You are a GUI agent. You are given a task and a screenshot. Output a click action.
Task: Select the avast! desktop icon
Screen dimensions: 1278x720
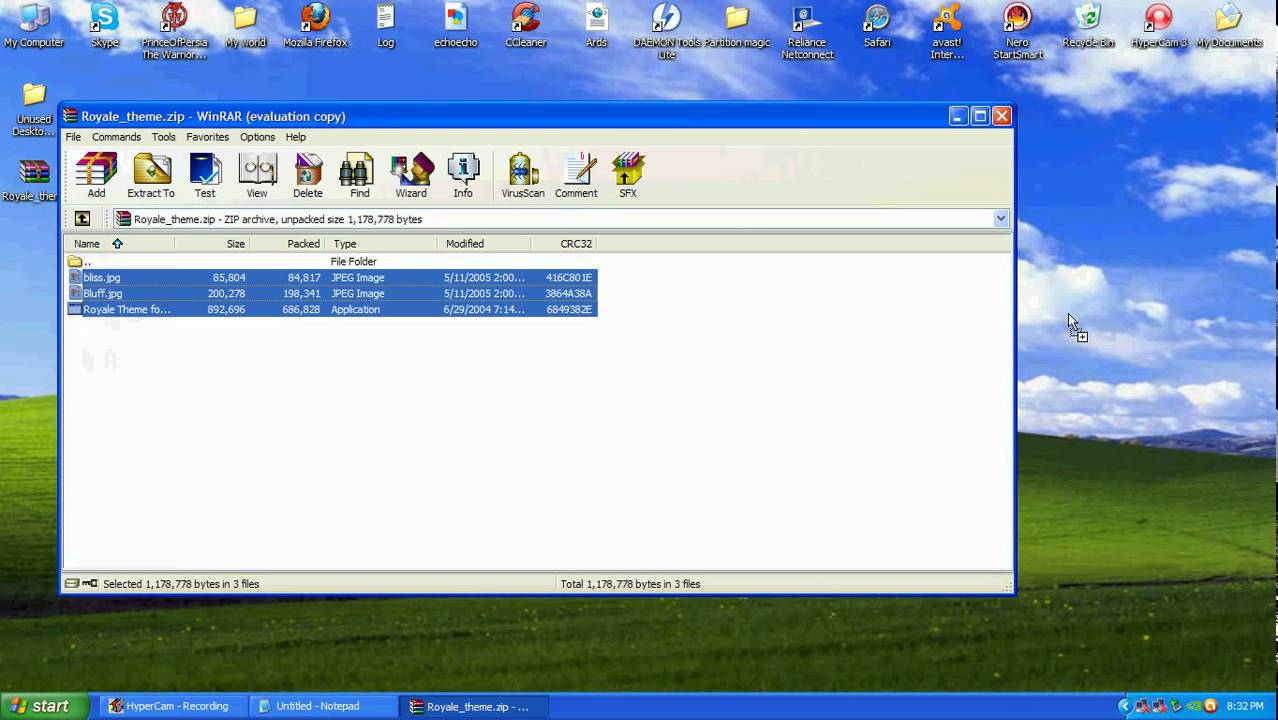coord(947,31)
